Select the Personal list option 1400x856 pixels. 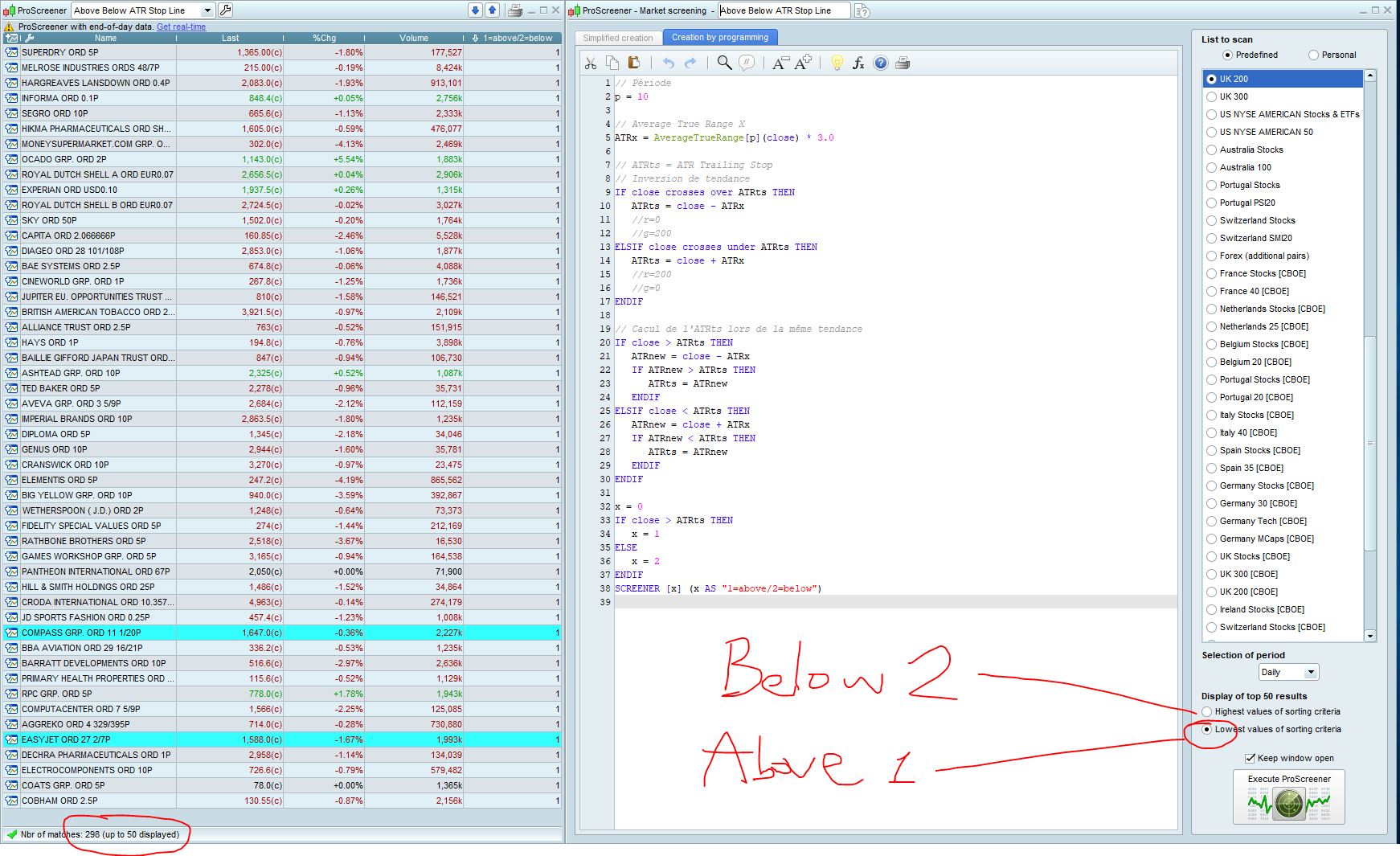[1313, 55]
